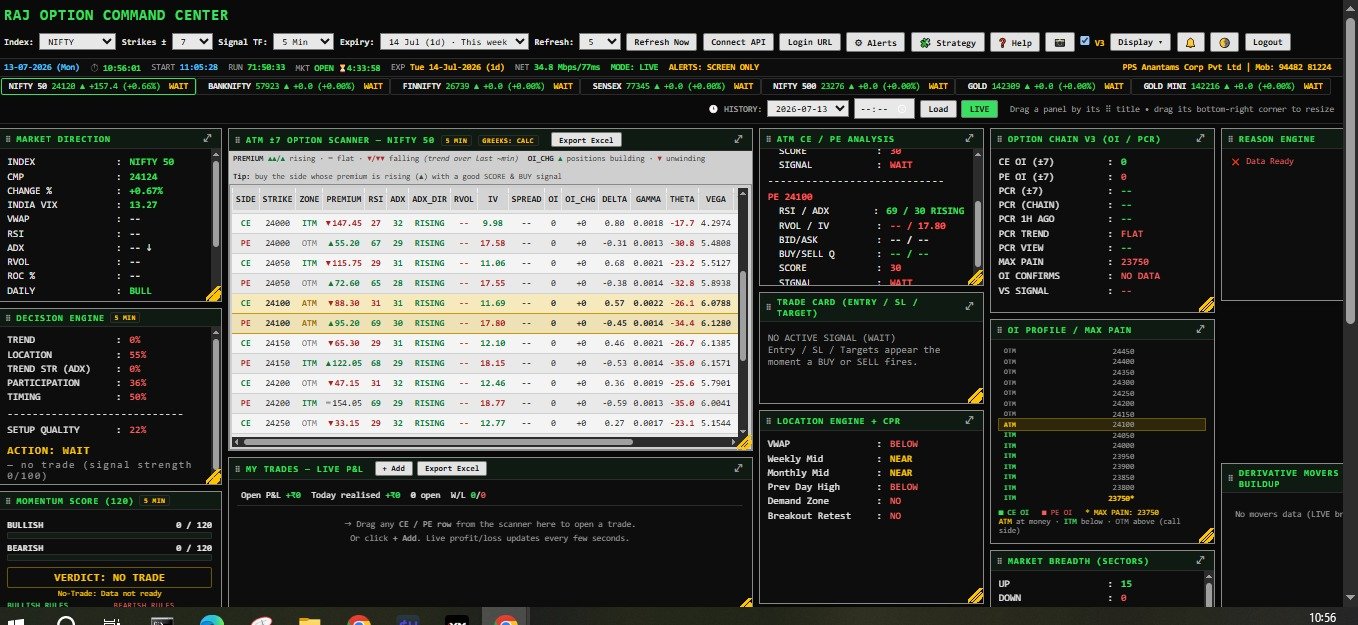Click the Login URL button
This screenshot has width=1358, height=625.
(x=810, y=42)
